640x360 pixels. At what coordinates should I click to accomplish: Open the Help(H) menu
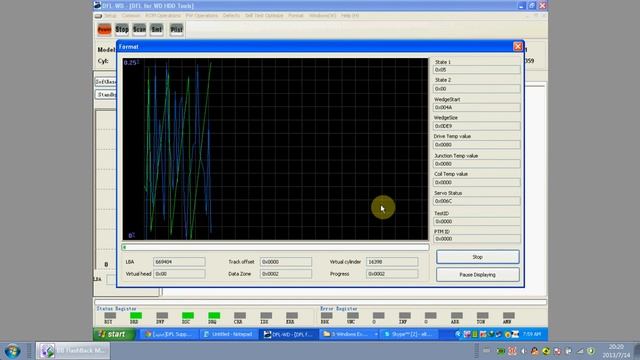pyautogui.click(x=350, y=16)
